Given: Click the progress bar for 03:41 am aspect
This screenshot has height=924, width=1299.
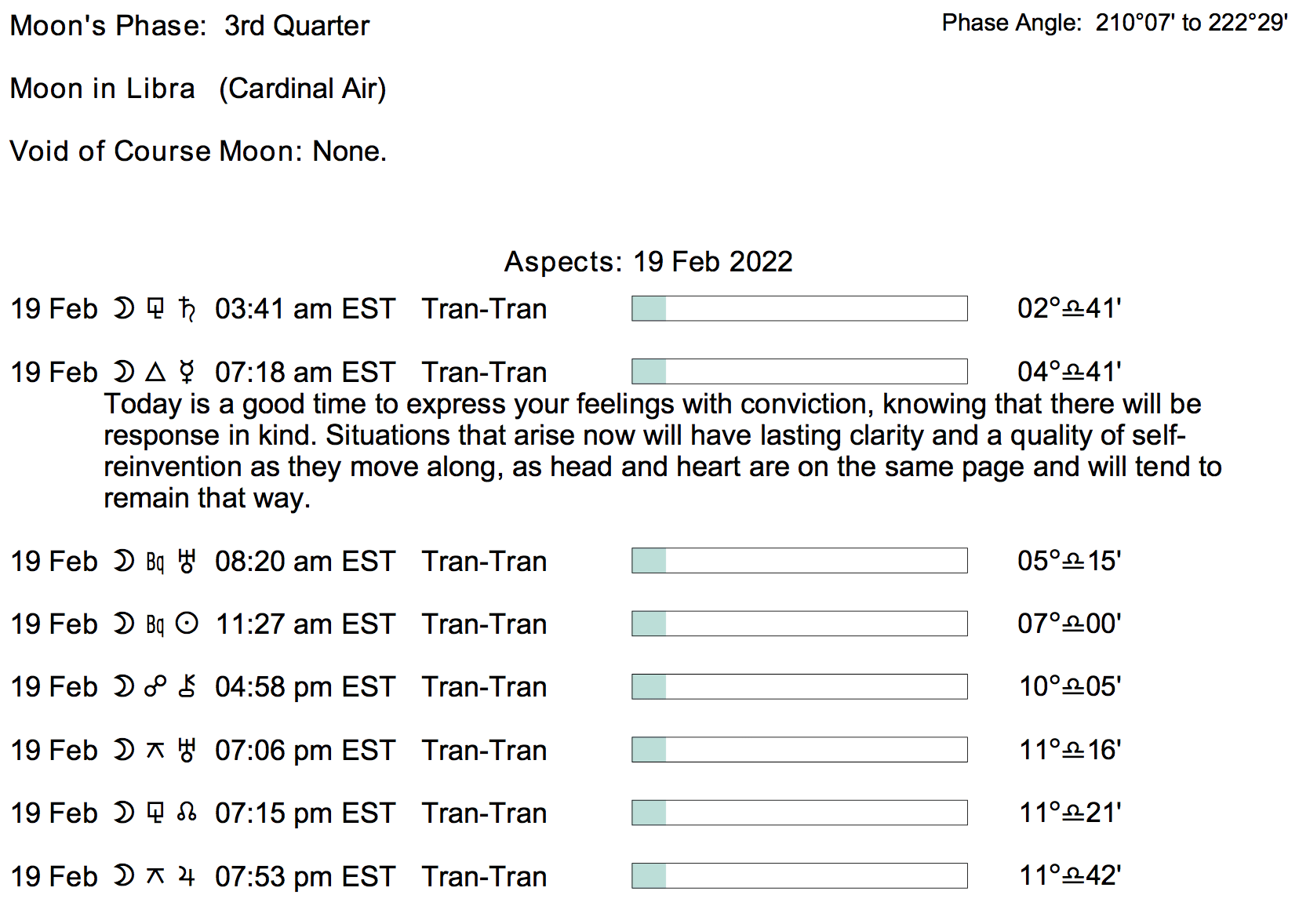Looking at the screenshot, I should [x=799, y=308].
